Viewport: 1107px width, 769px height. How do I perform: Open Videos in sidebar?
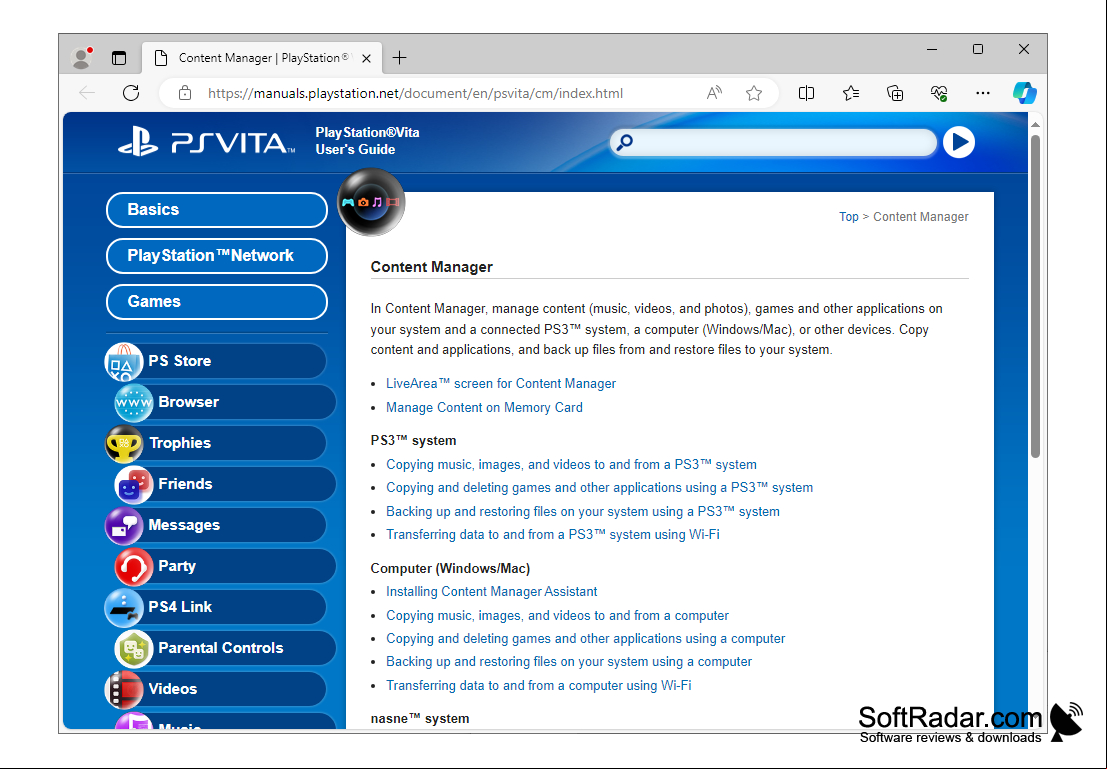(215, 688)
